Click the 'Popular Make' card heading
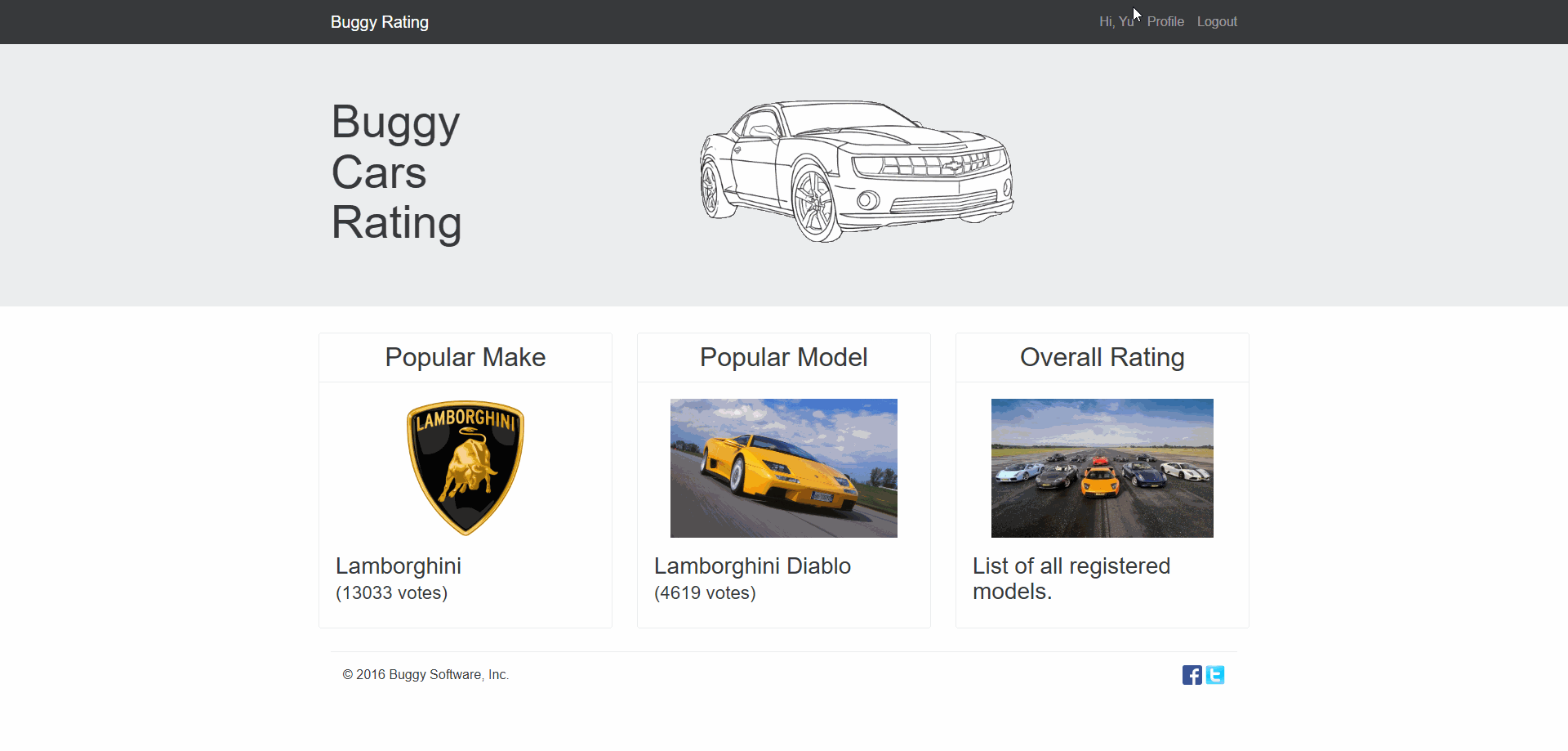Image resolution: width=1568 pixels, height=751 pixels. 465,357
